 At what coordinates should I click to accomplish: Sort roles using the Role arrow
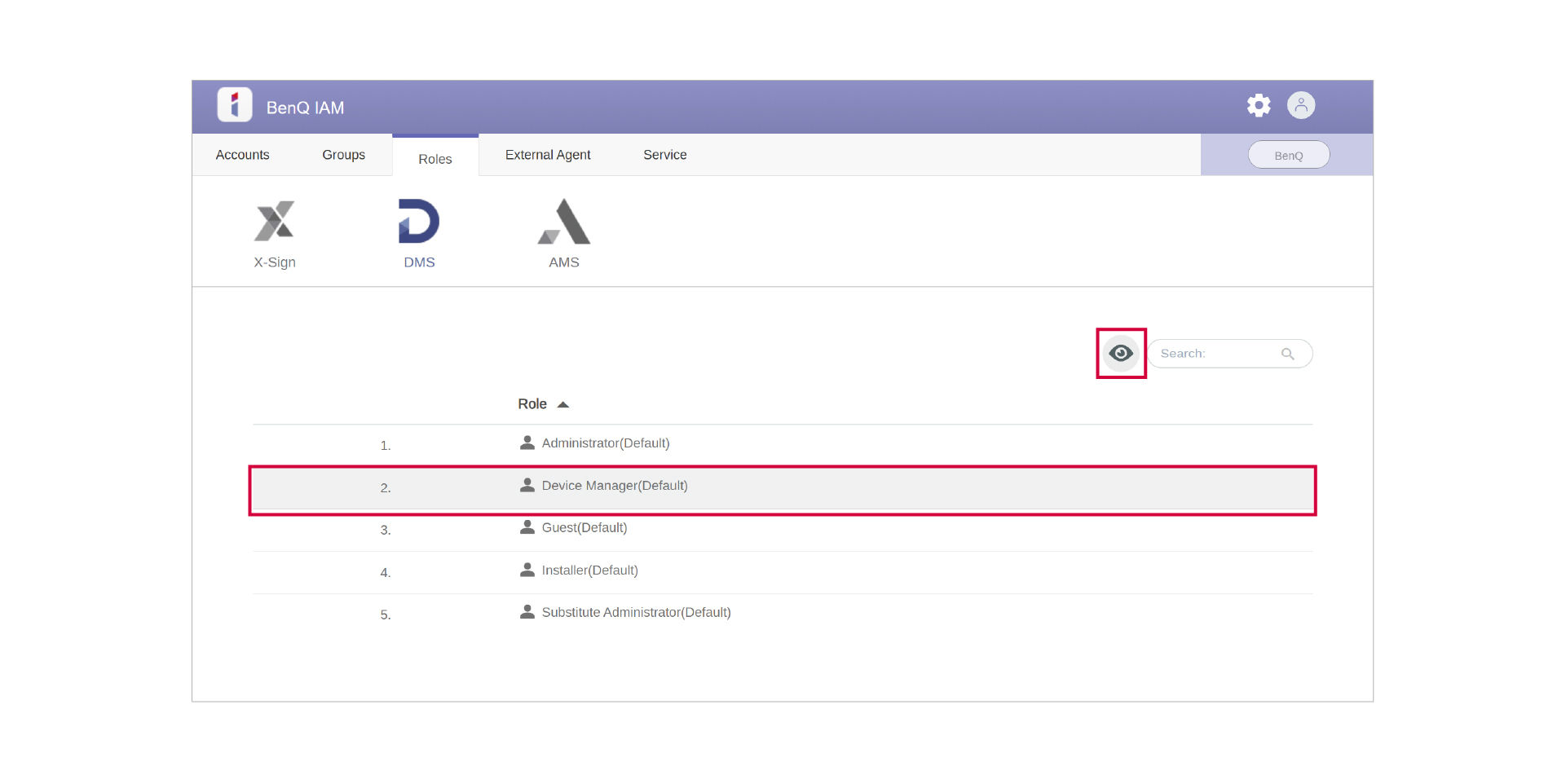(x=562, y=404)
